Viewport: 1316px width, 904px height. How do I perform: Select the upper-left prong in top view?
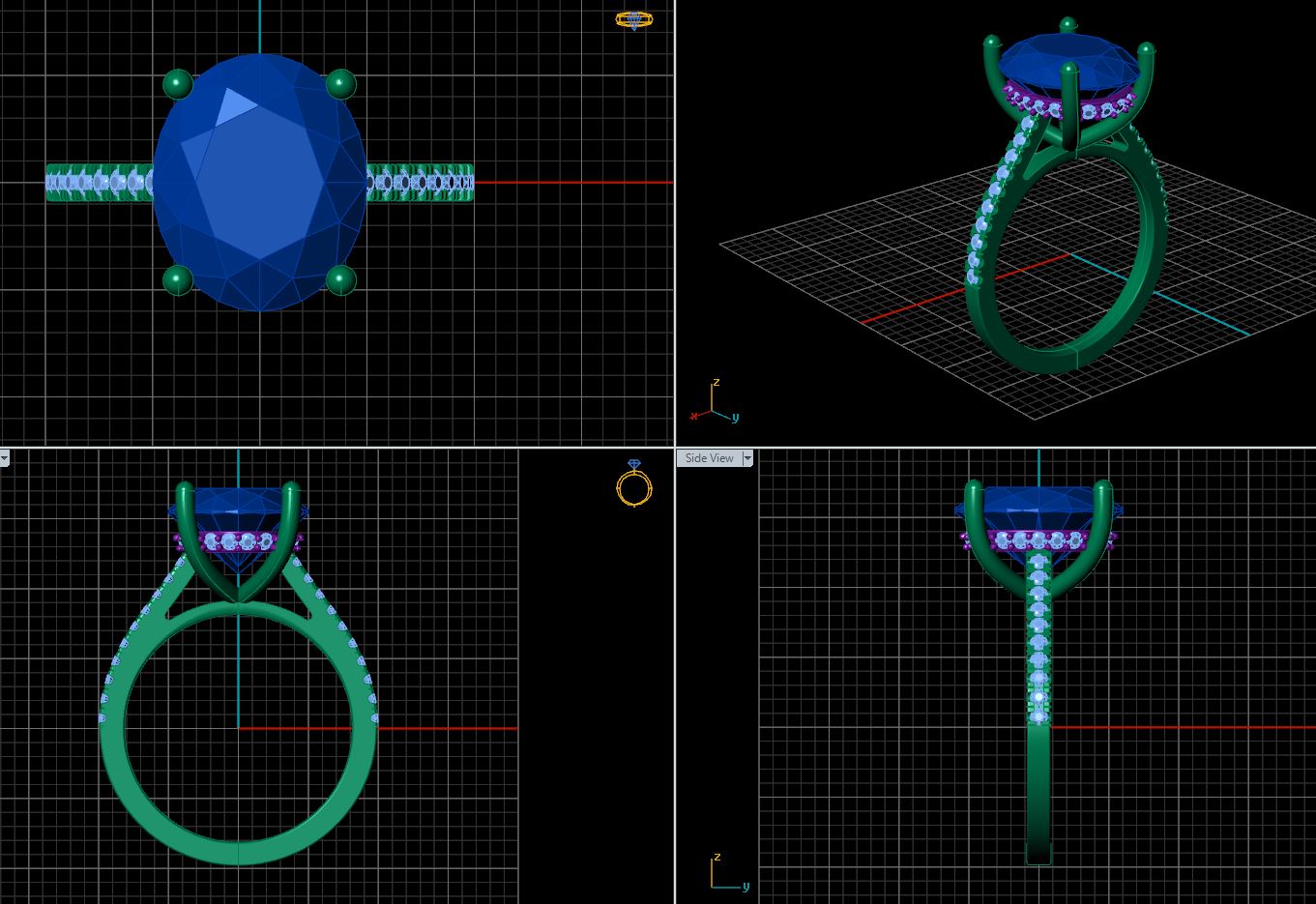click(178, 84)
